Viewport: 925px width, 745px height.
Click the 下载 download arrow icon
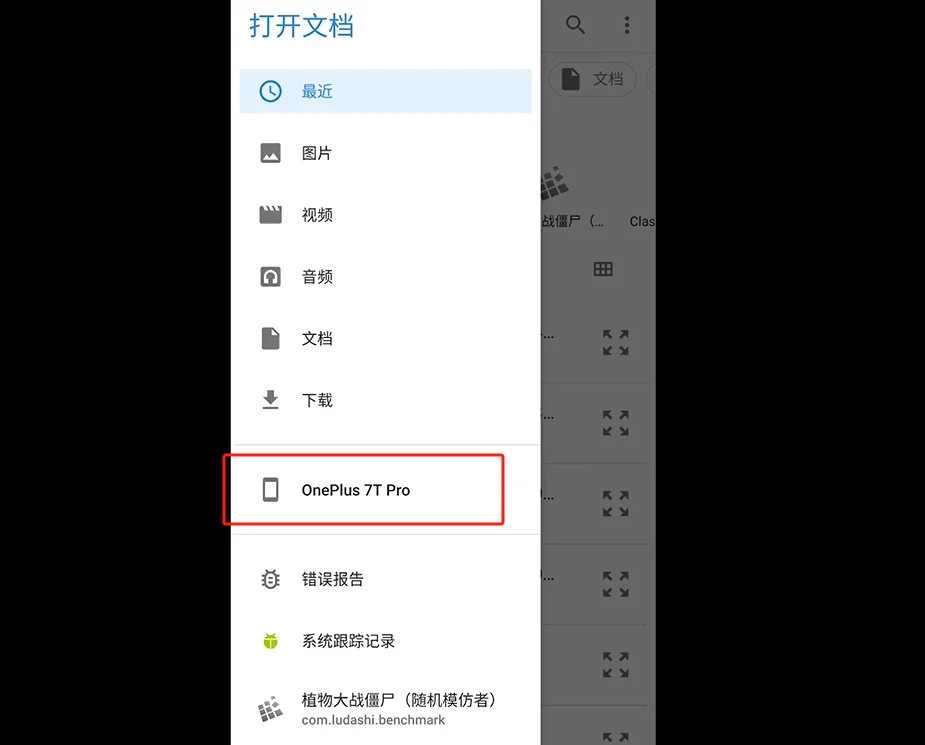pos(270,400)
